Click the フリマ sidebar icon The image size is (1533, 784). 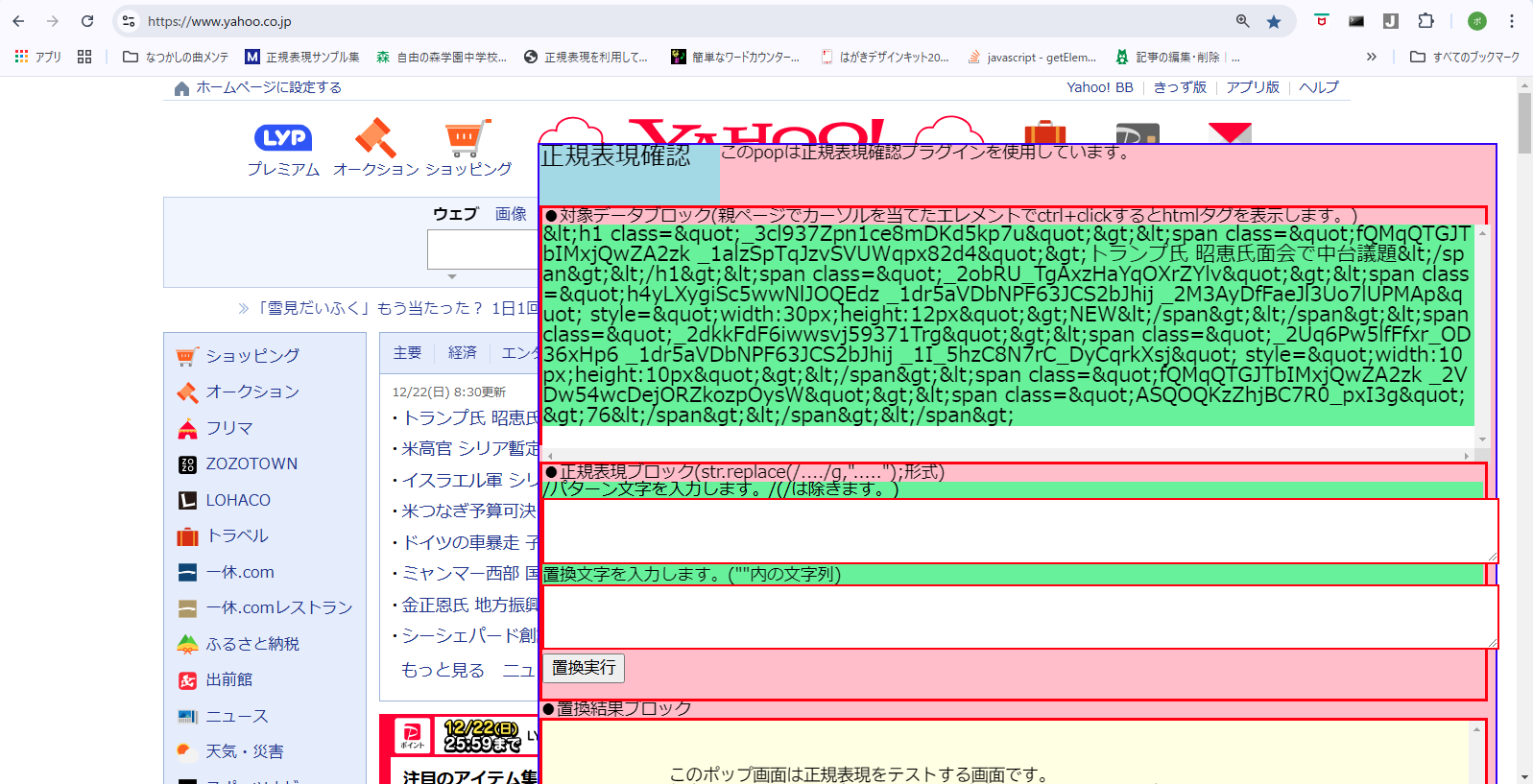point(187,429)
